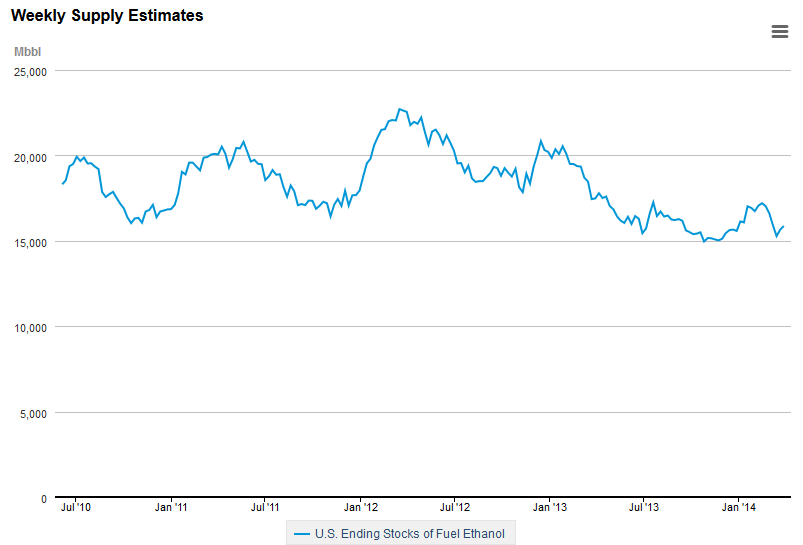This screenshot has height=545, width=803.
Task: Click the highest peak of the ethanol stocks line
Action: 399,109
